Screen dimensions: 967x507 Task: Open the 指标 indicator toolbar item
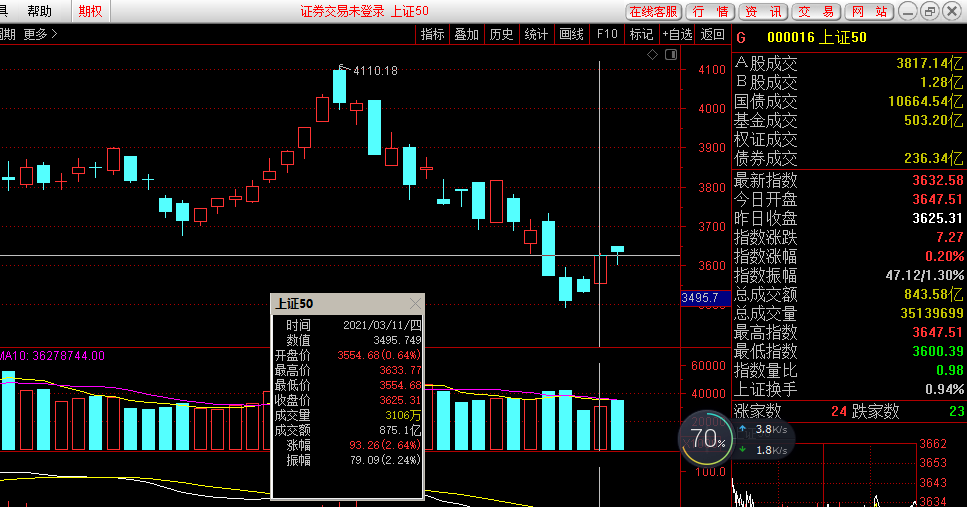(432, 35)
